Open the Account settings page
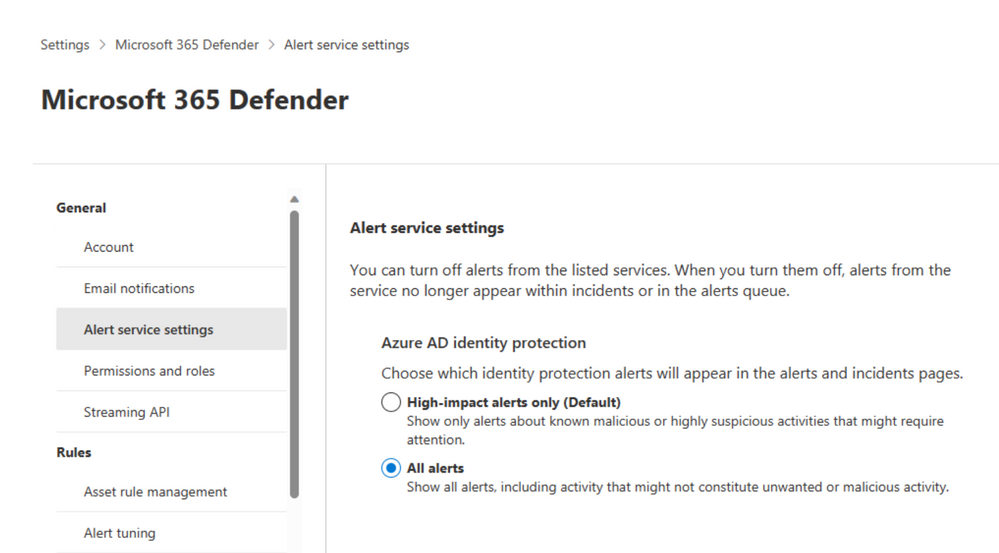Screen dimensions: 999x553 point(109,247)
